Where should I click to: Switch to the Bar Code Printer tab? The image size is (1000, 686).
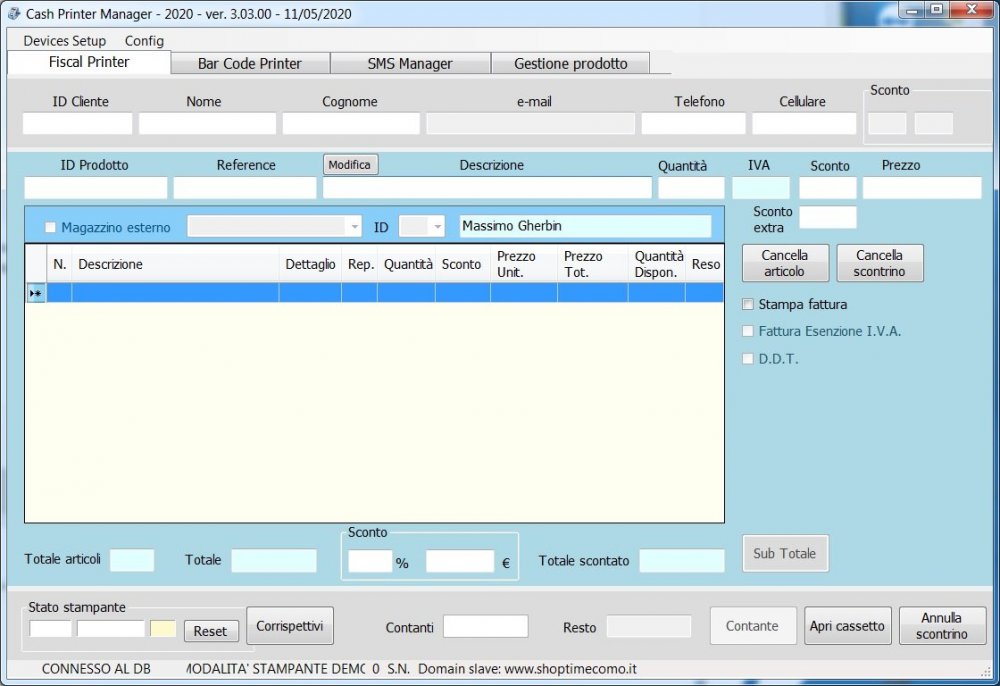point(249,64)
